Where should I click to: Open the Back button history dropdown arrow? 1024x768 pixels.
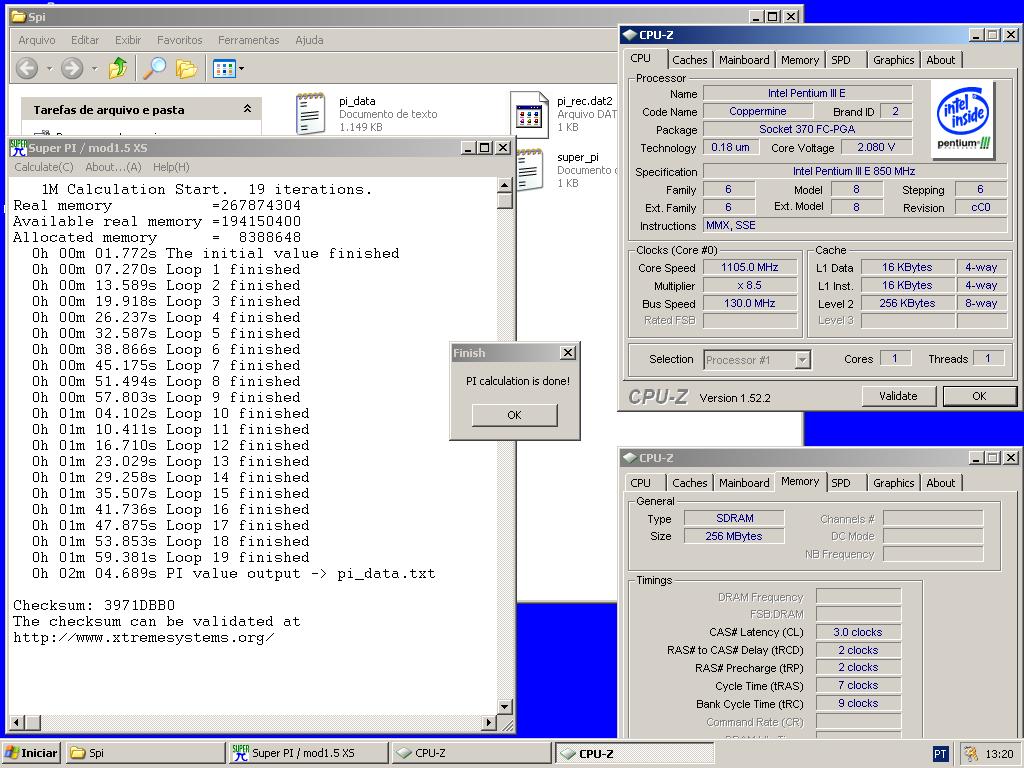tap(49, 68)
